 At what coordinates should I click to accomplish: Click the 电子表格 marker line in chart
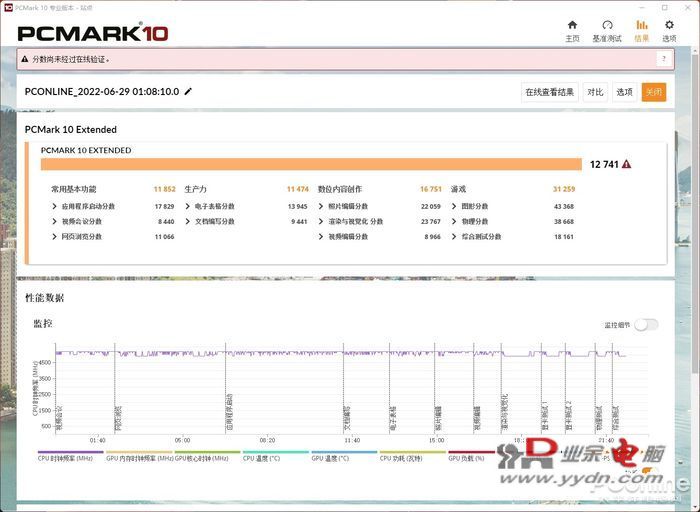click(x=389, y=388)
